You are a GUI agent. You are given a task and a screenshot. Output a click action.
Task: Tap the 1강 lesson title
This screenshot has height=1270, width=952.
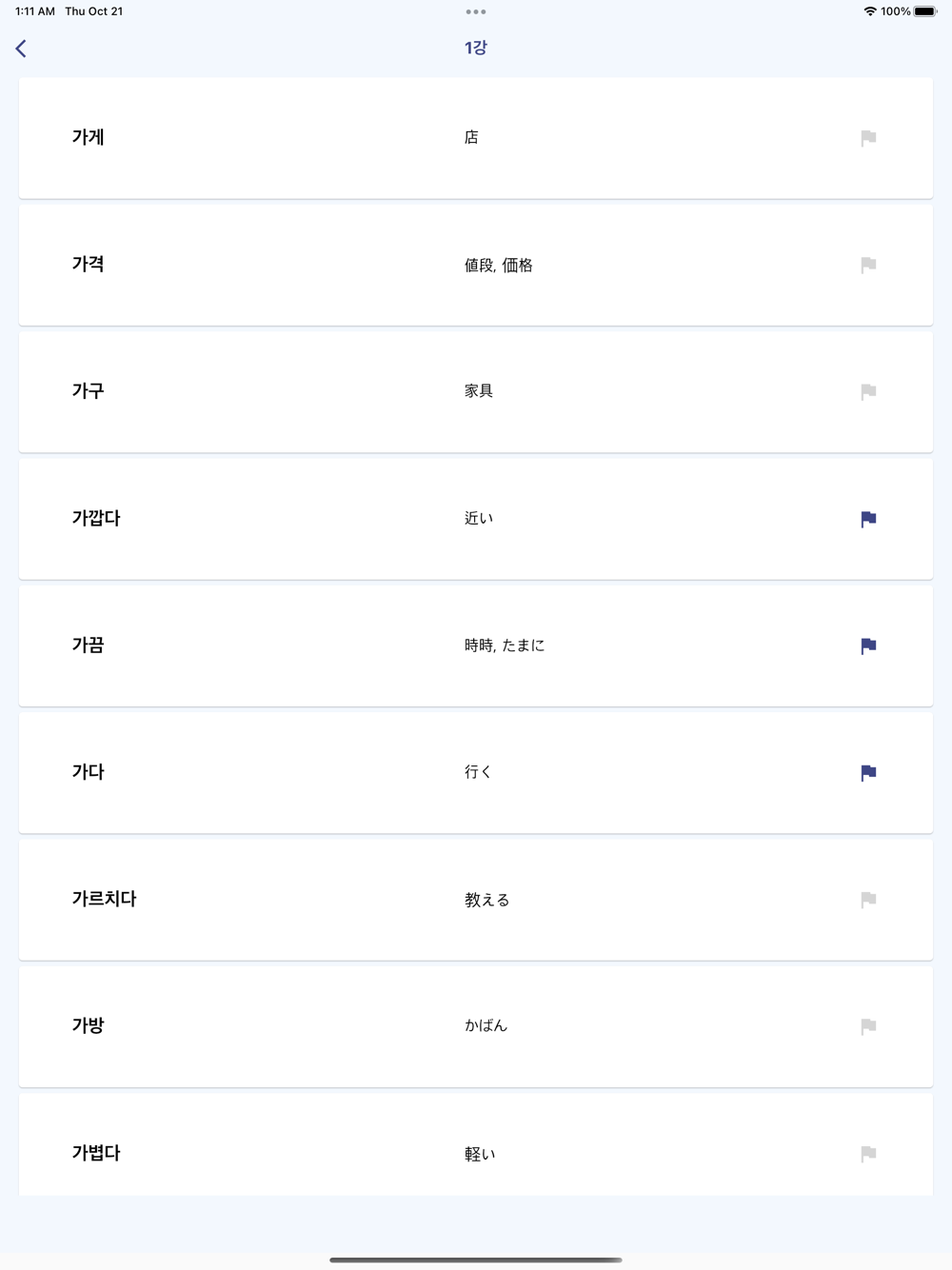[476, 48]
